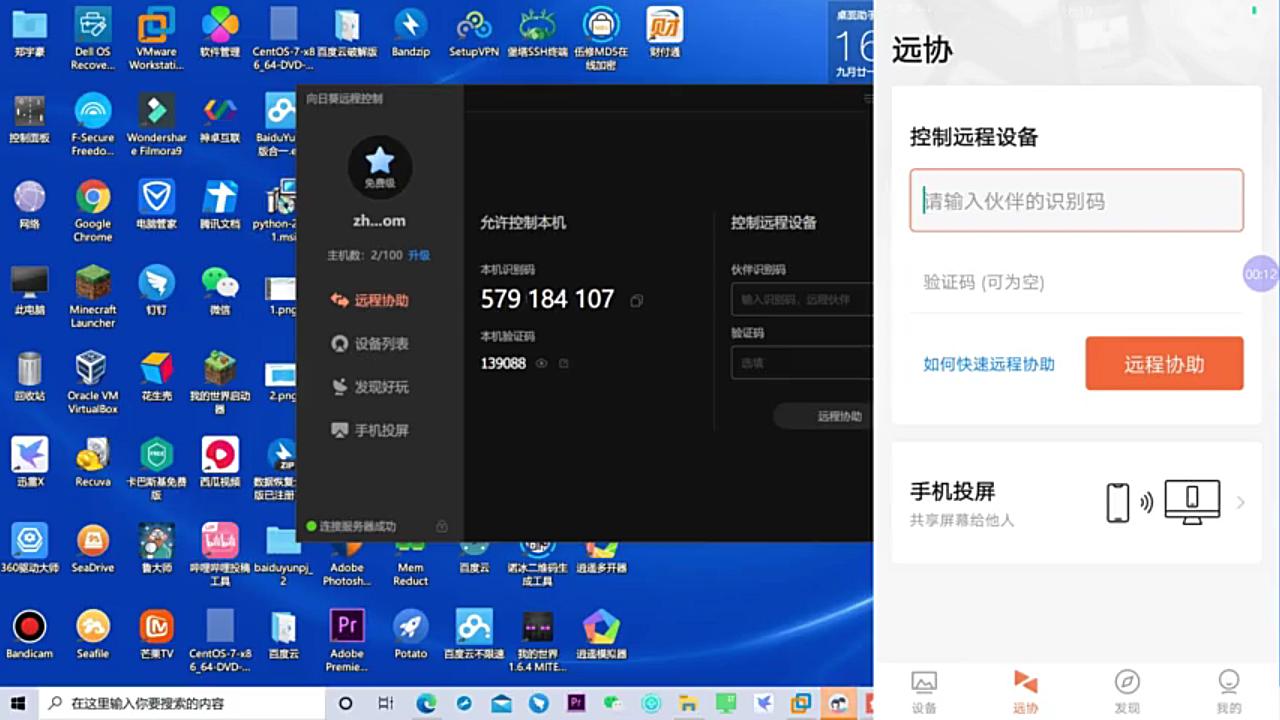The width and height of the screenshot is (1280, 720).
Task: Open the Windows Start menu
Action: (18, 703)
